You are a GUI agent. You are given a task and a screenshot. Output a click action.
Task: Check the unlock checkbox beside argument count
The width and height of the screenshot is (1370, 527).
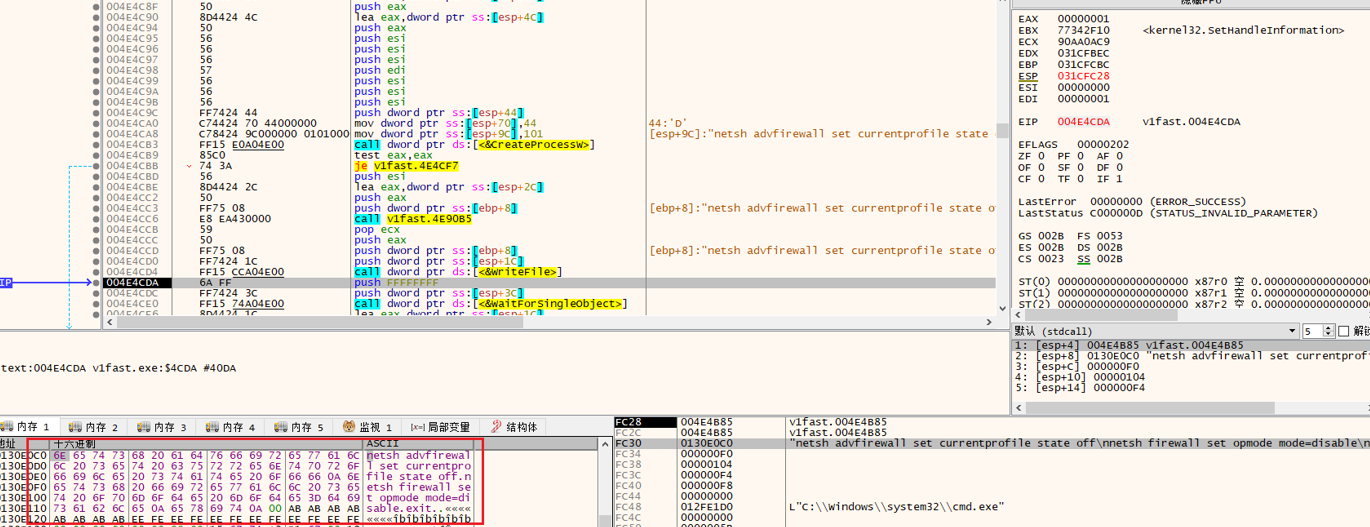click(1343, 331)
